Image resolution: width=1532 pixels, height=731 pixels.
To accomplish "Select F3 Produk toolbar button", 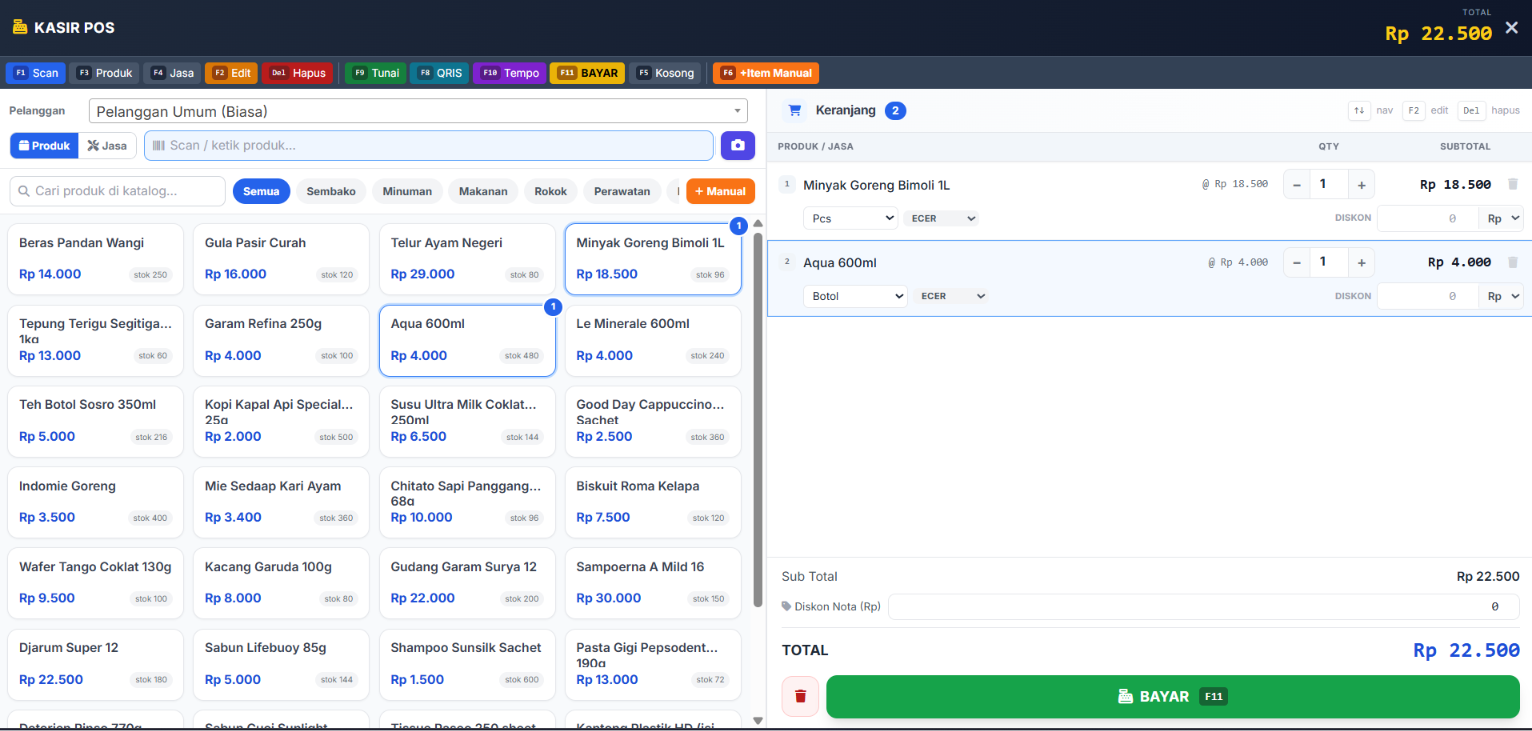I will (105, 73).
